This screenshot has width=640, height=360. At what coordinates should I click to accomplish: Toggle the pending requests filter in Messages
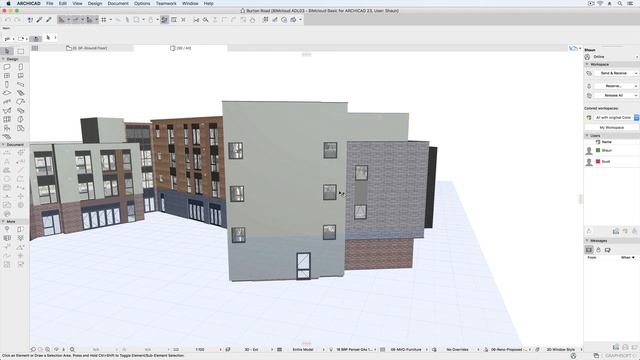598,250
